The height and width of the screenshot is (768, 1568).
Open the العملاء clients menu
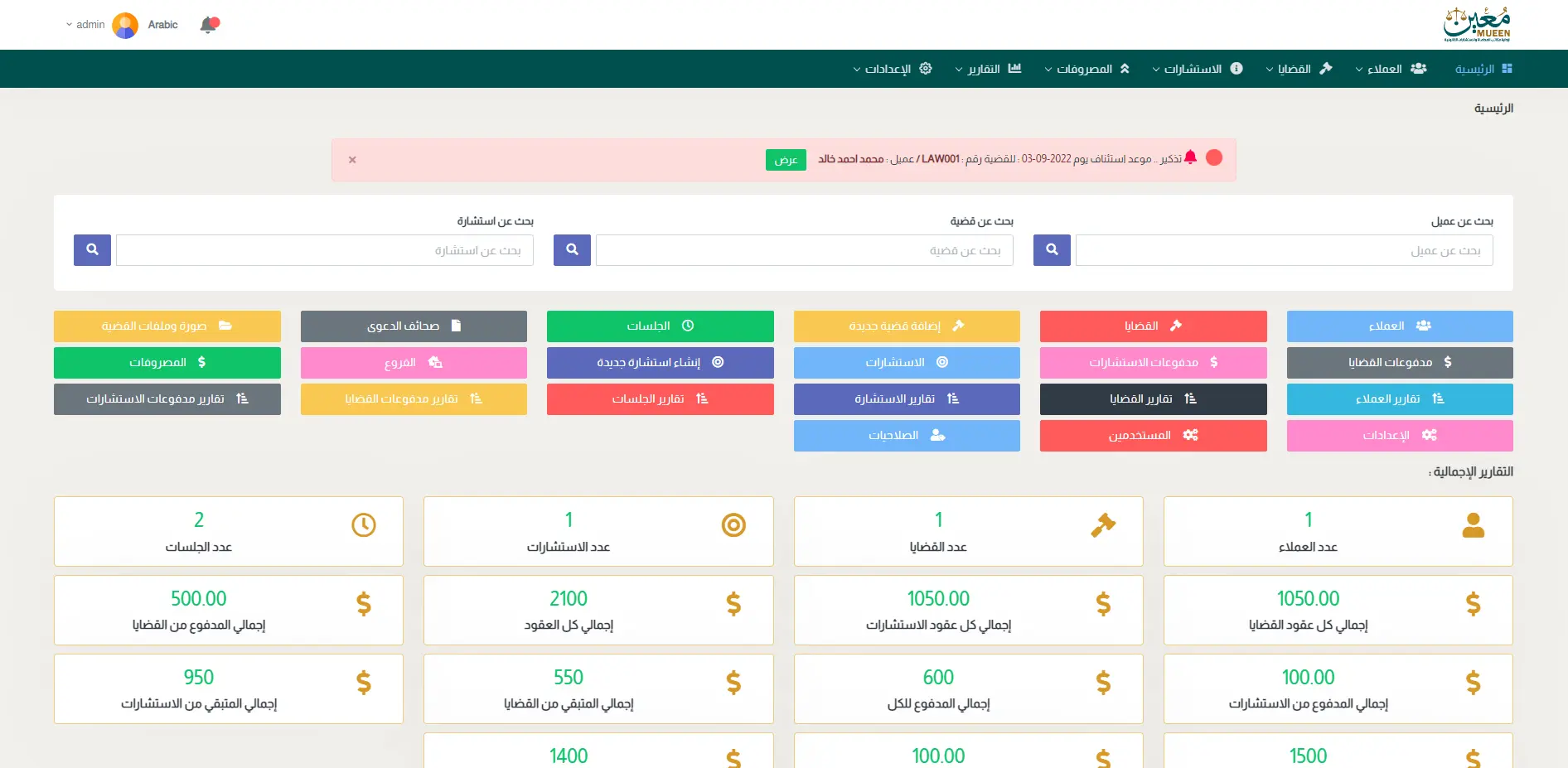coord(1390,69)
